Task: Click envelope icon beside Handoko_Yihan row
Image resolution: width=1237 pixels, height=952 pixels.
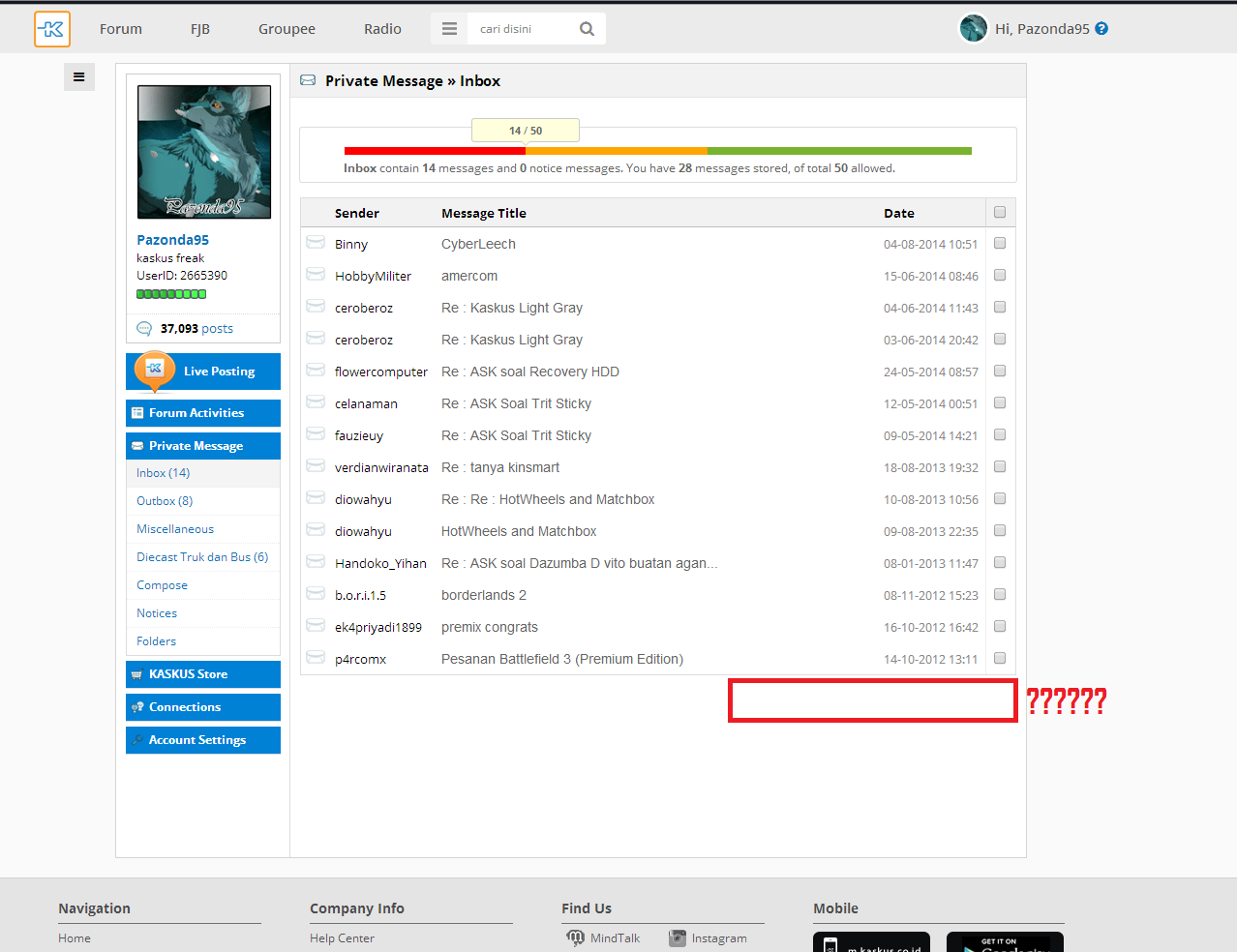Action: [316, 561]
